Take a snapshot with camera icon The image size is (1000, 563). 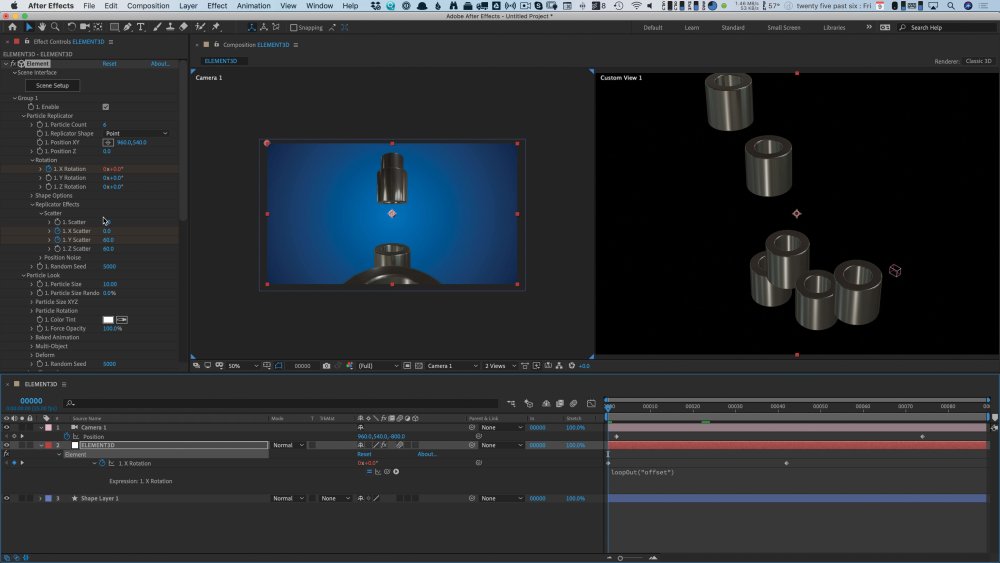326,366
